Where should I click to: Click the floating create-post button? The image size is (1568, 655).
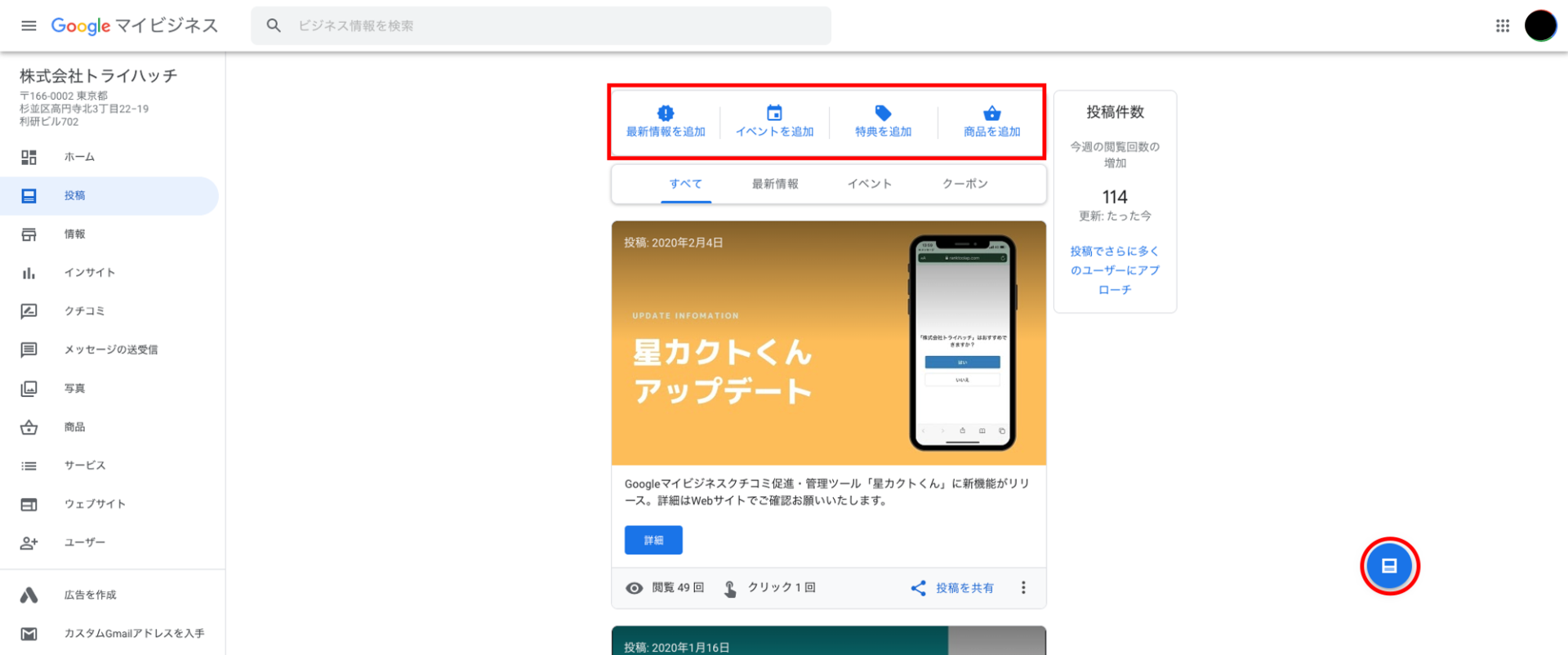pos(1389,566)
